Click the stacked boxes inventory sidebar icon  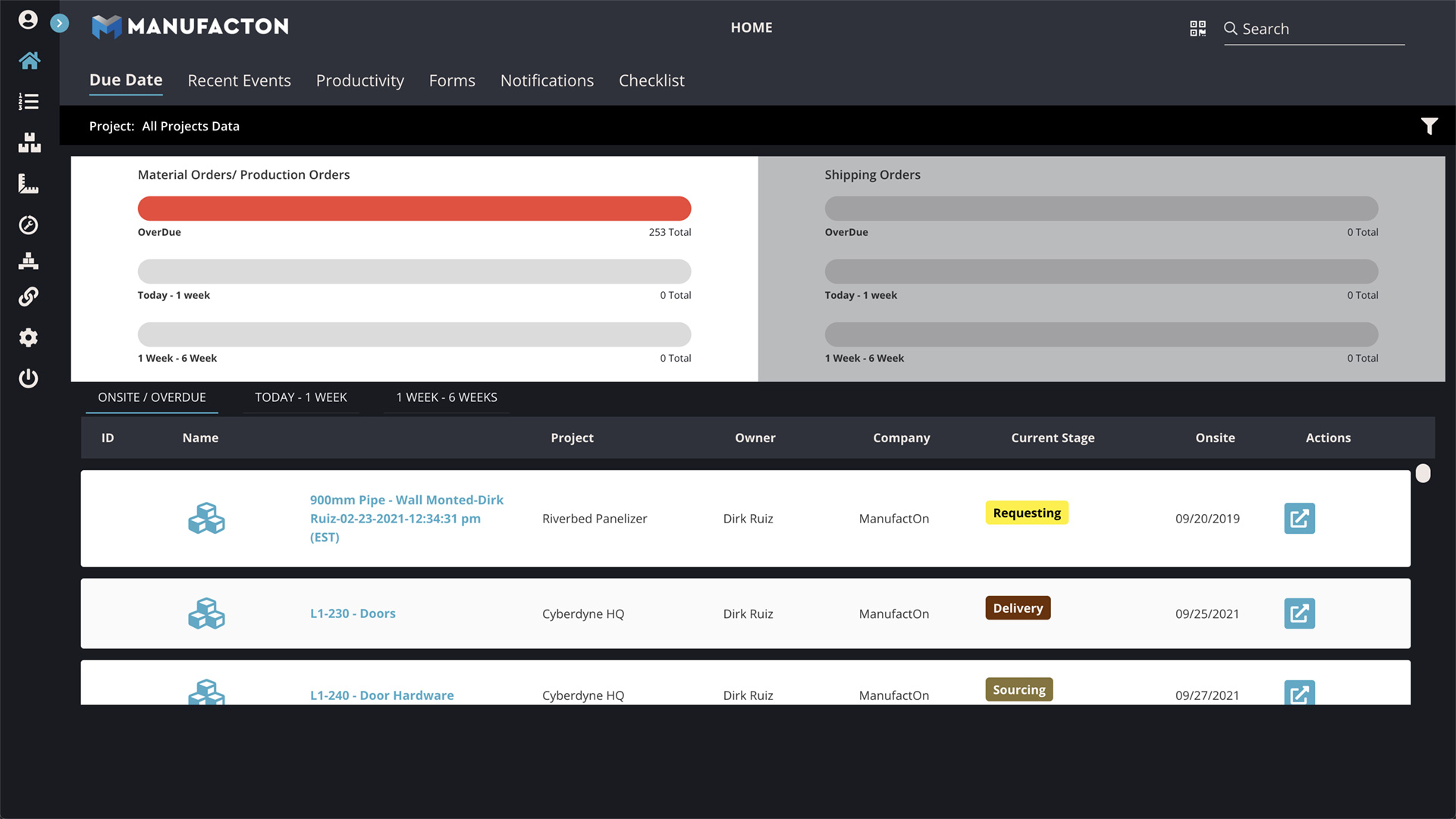[x=29, y=143]
